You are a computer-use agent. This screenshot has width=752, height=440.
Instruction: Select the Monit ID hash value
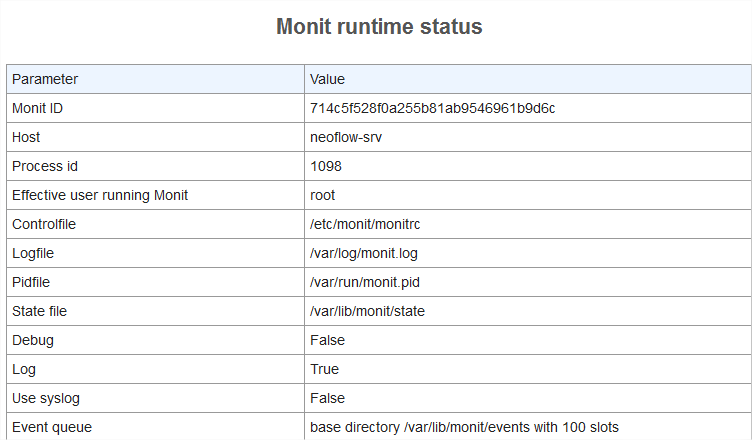[x=432, y=108]
